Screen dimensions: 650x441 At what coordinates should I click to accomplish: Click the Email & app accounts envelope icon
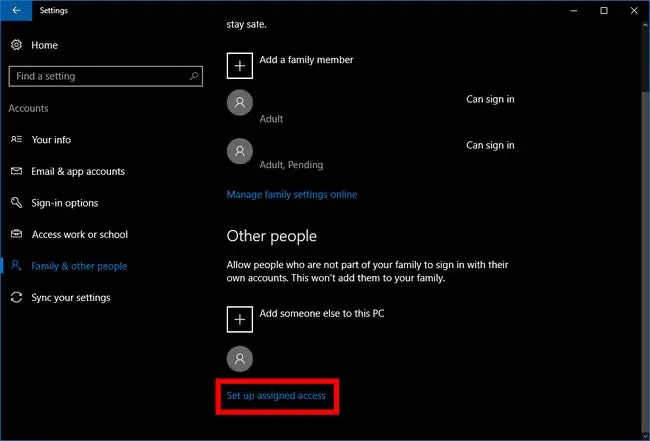16,171
